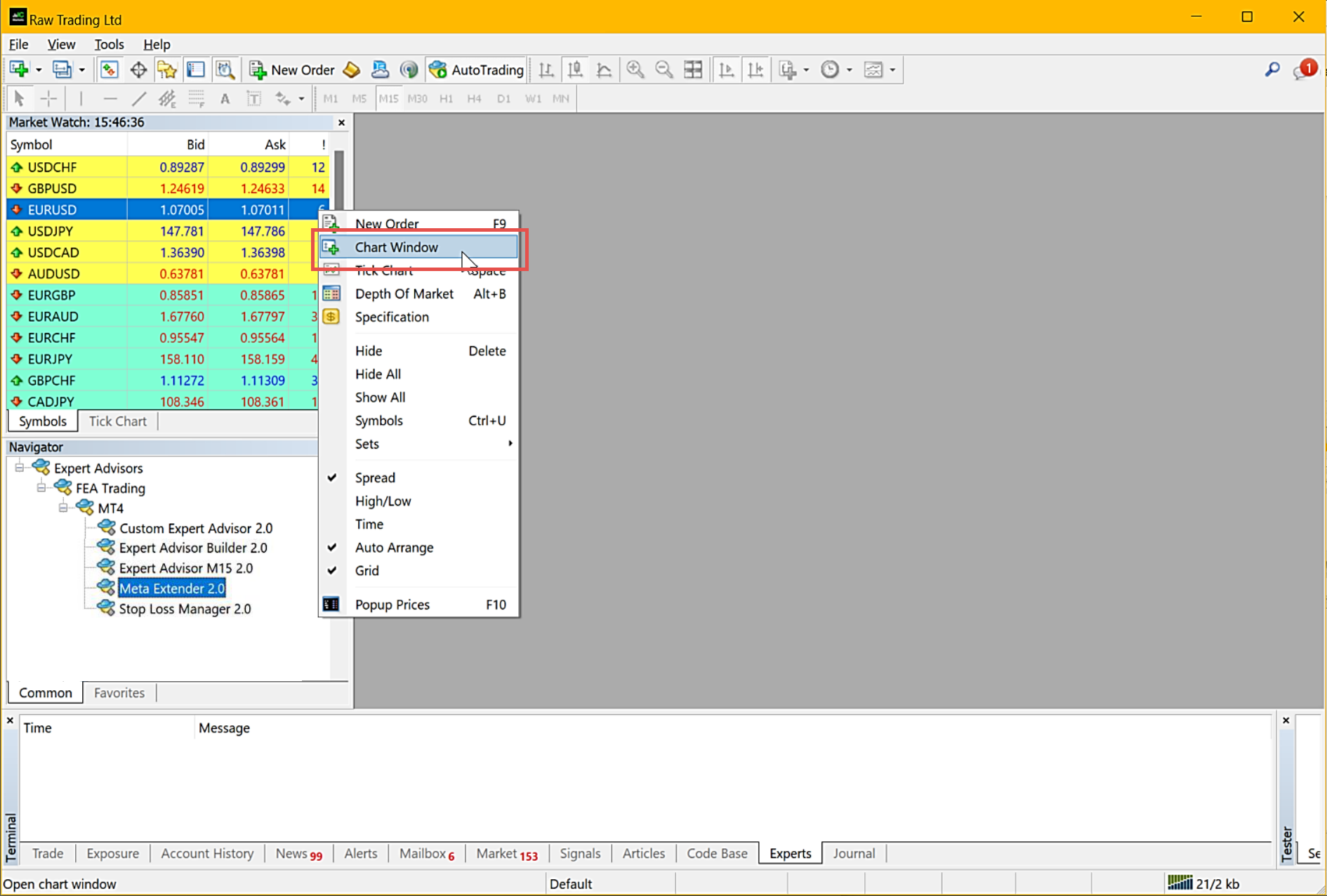
Task: Toggle the Time column option
Action: pos(418,524)
